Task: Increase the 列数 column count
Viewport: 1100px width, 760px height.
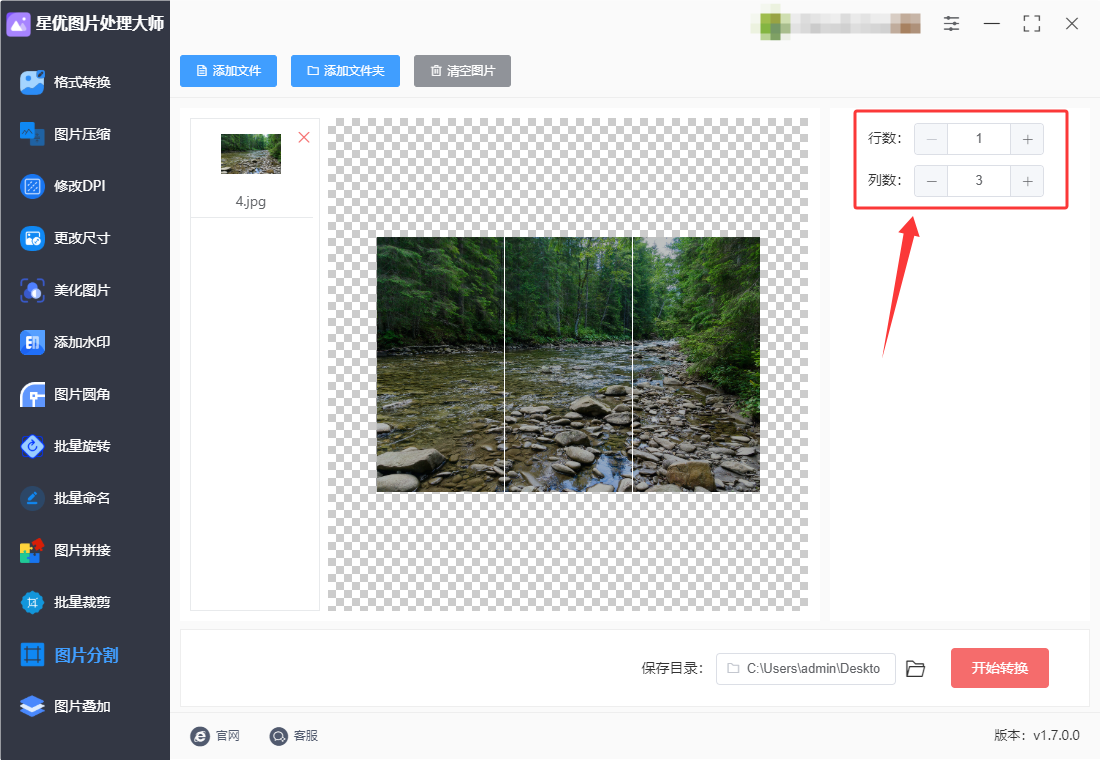Action: click(1027, 181)
